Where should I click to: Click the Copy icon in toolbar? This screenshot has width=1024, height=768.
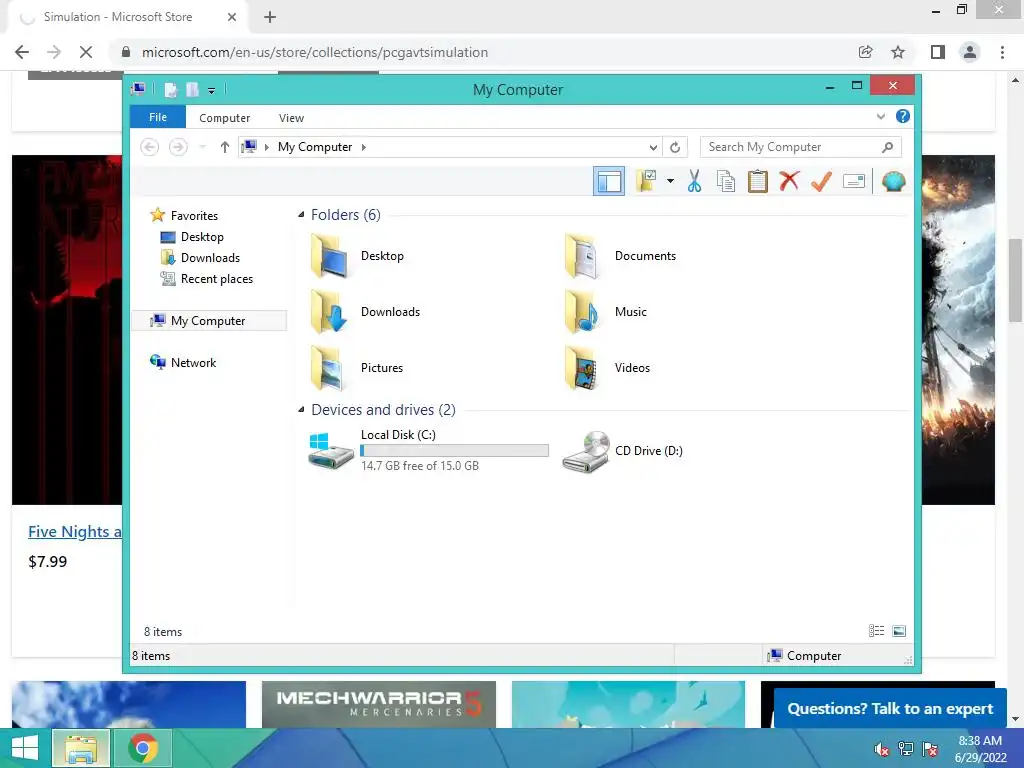[726, 181]
